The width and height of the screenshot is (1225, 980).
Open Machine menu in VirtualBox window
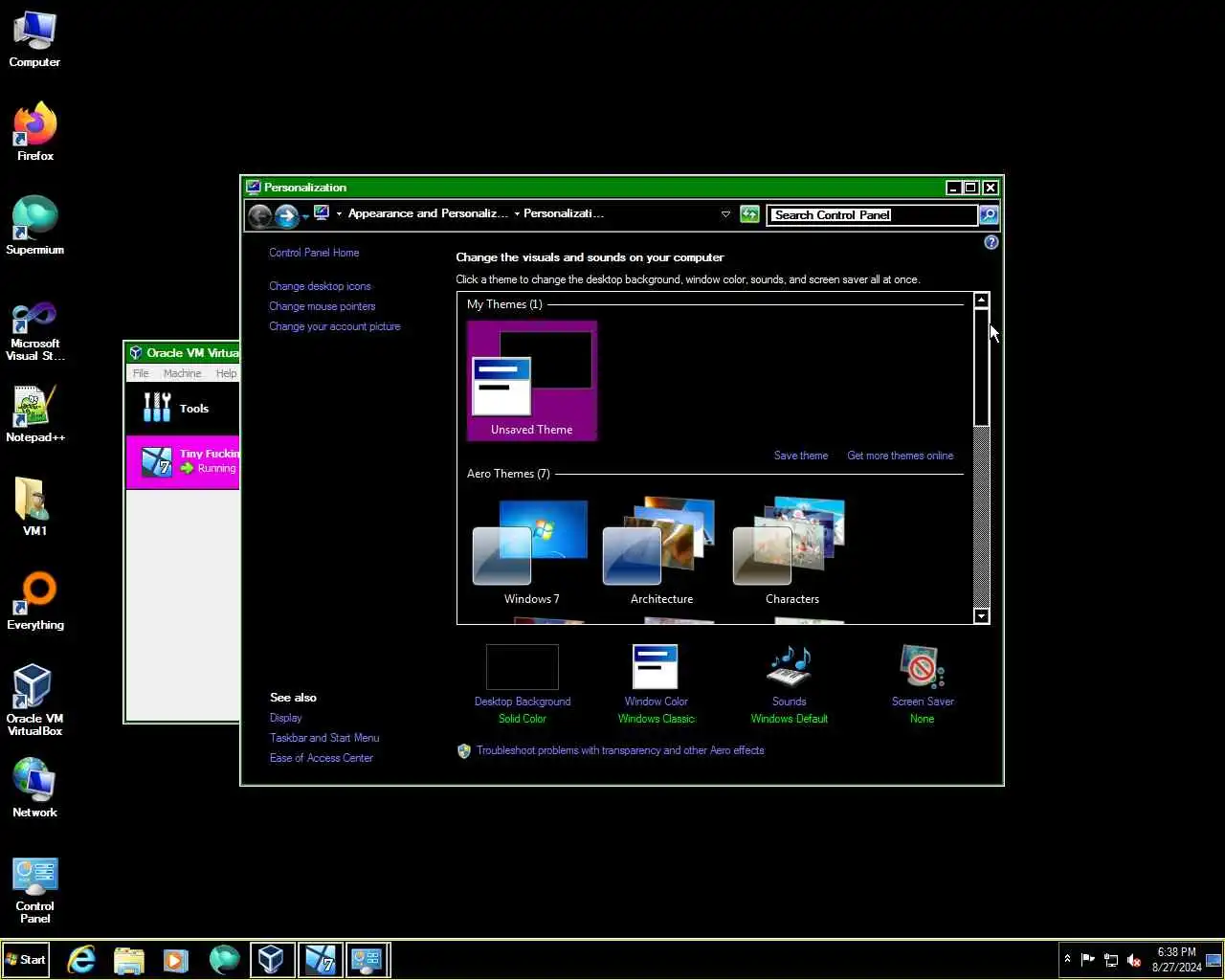click(x=182, y=373)
